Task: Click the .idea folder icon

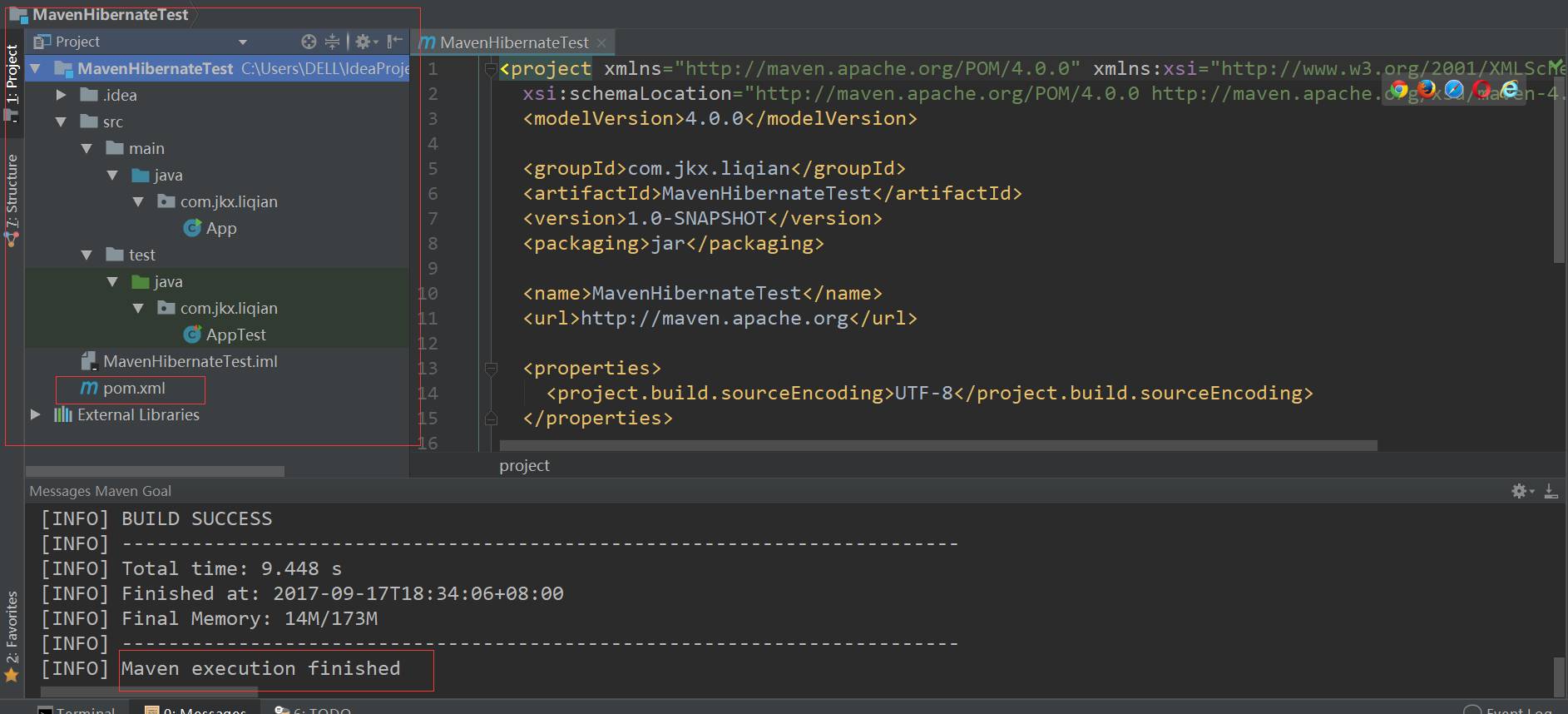Action: 89,95
